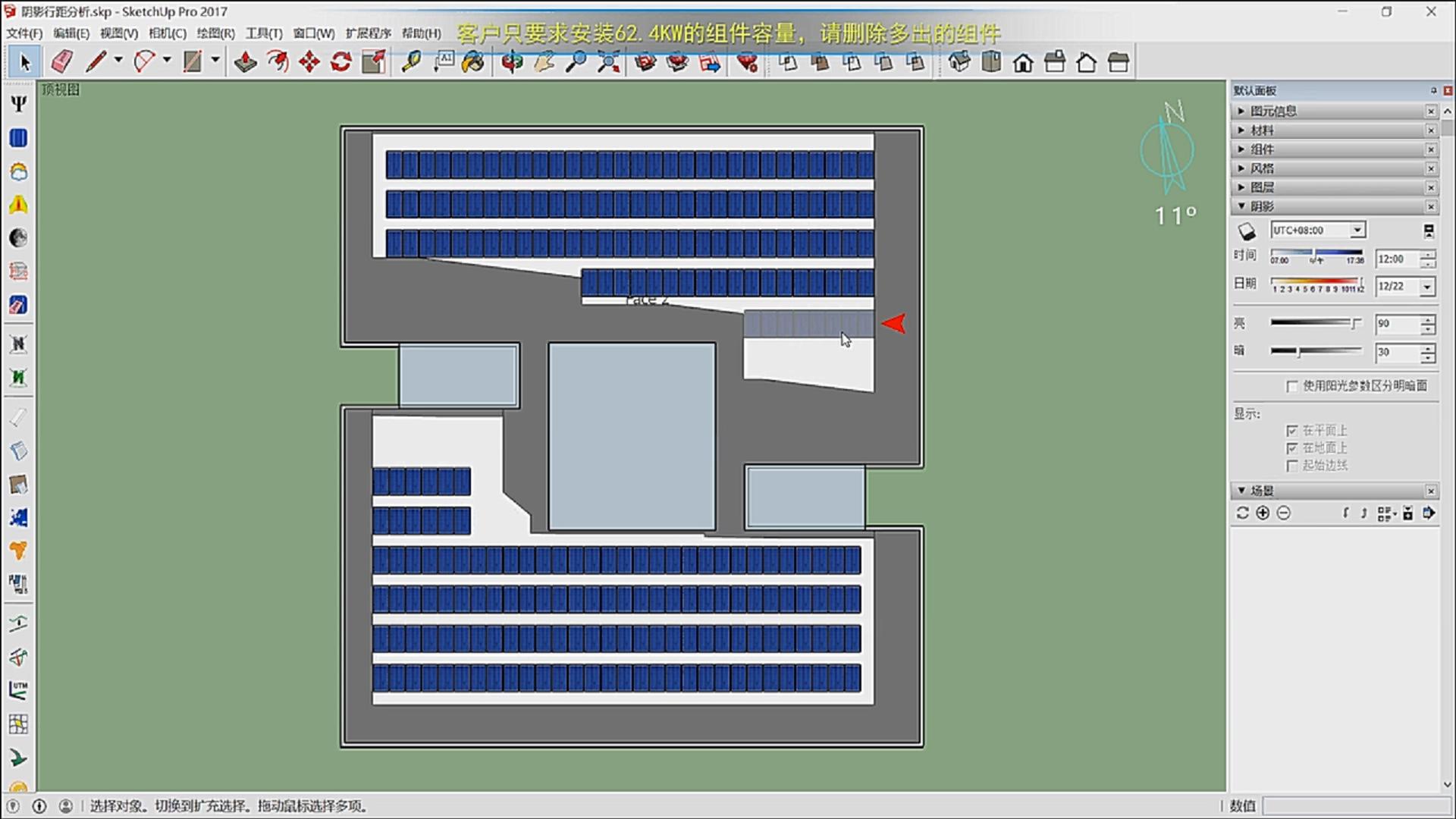Open the Arc tool dropdown arrow
1456x819 pixels.
[167, 60]
